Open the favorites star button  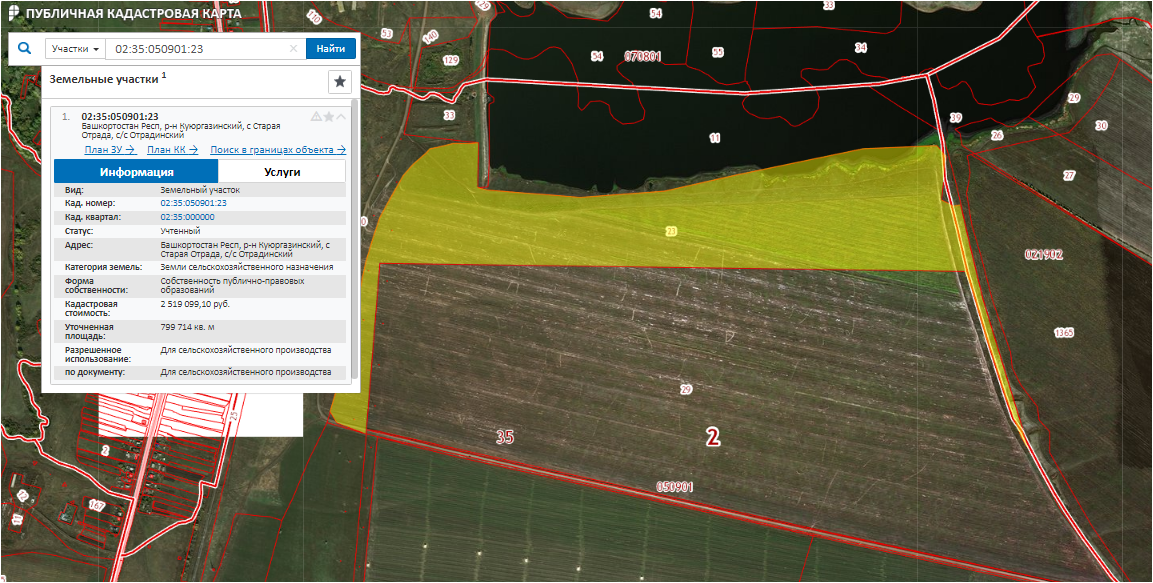click(x=340, y=82)
